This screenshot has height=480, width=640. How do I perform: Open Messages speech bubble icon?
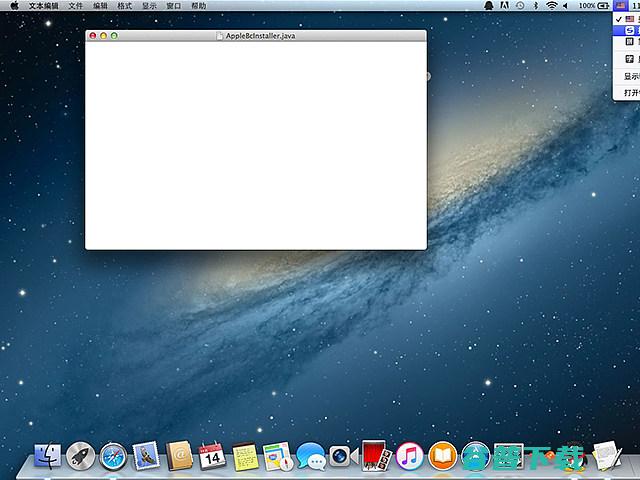pyautogui.click(x=311, y=458)
